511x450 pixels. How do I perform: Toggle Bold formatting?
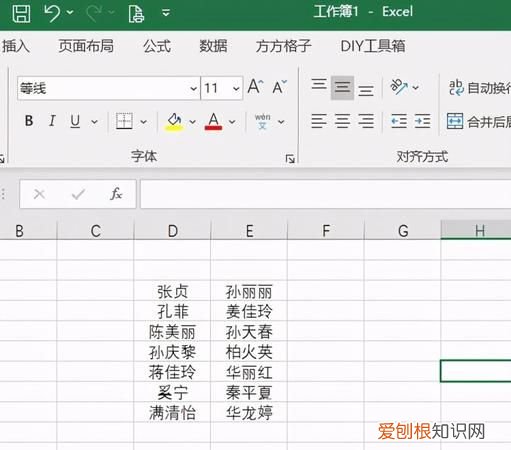tap(29, 121)
